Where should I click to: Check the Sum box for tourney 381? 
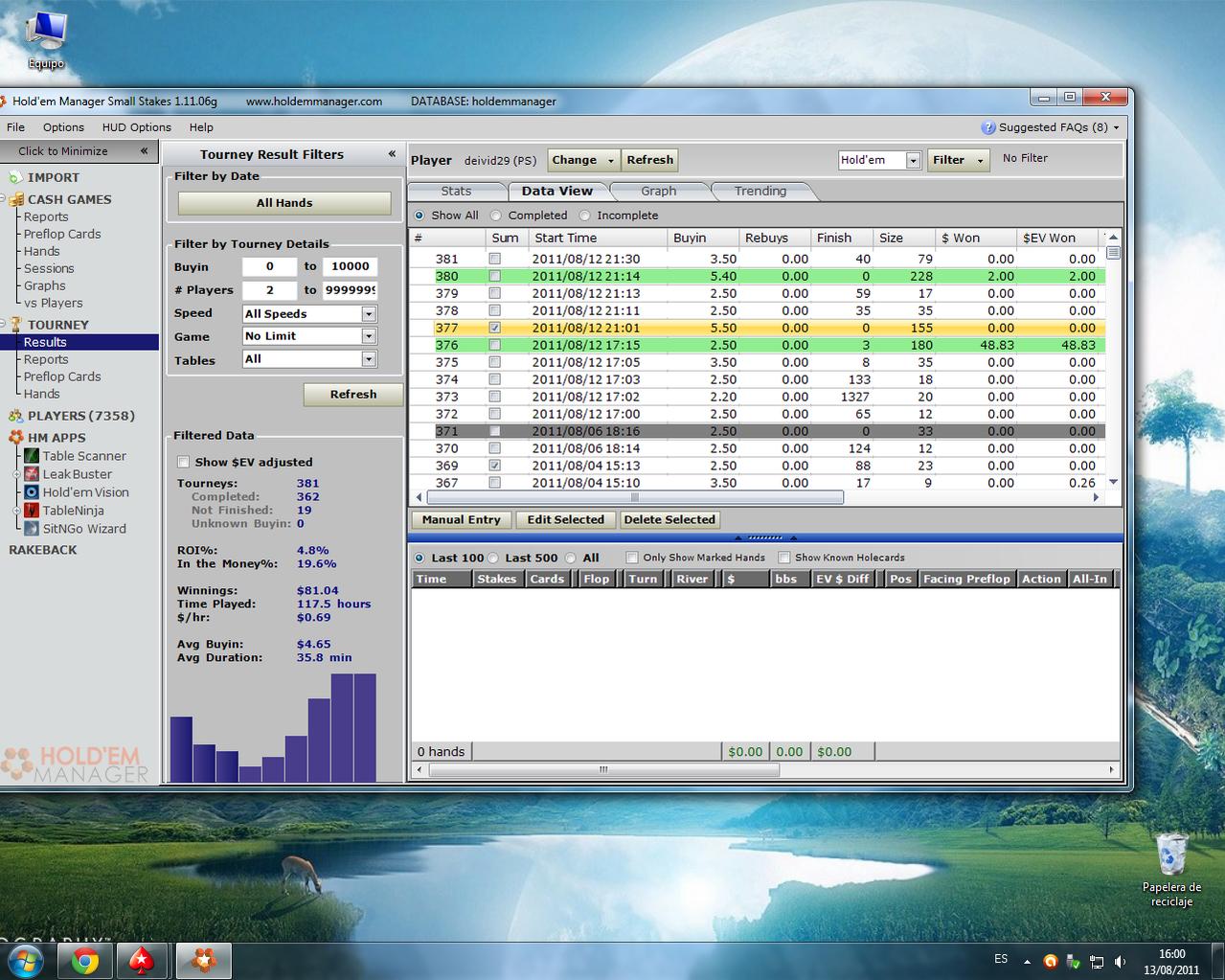[494, 259]
